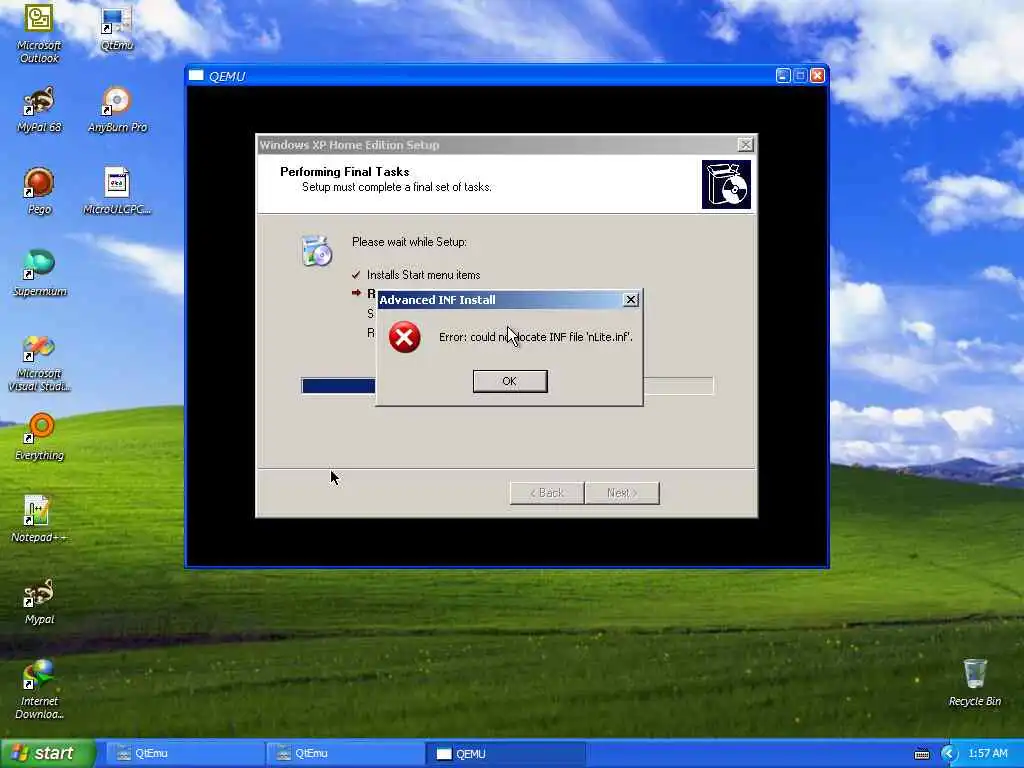1024x768 pixels.
Task: Select the Recycle Bin icon
Action: point(974,683)
